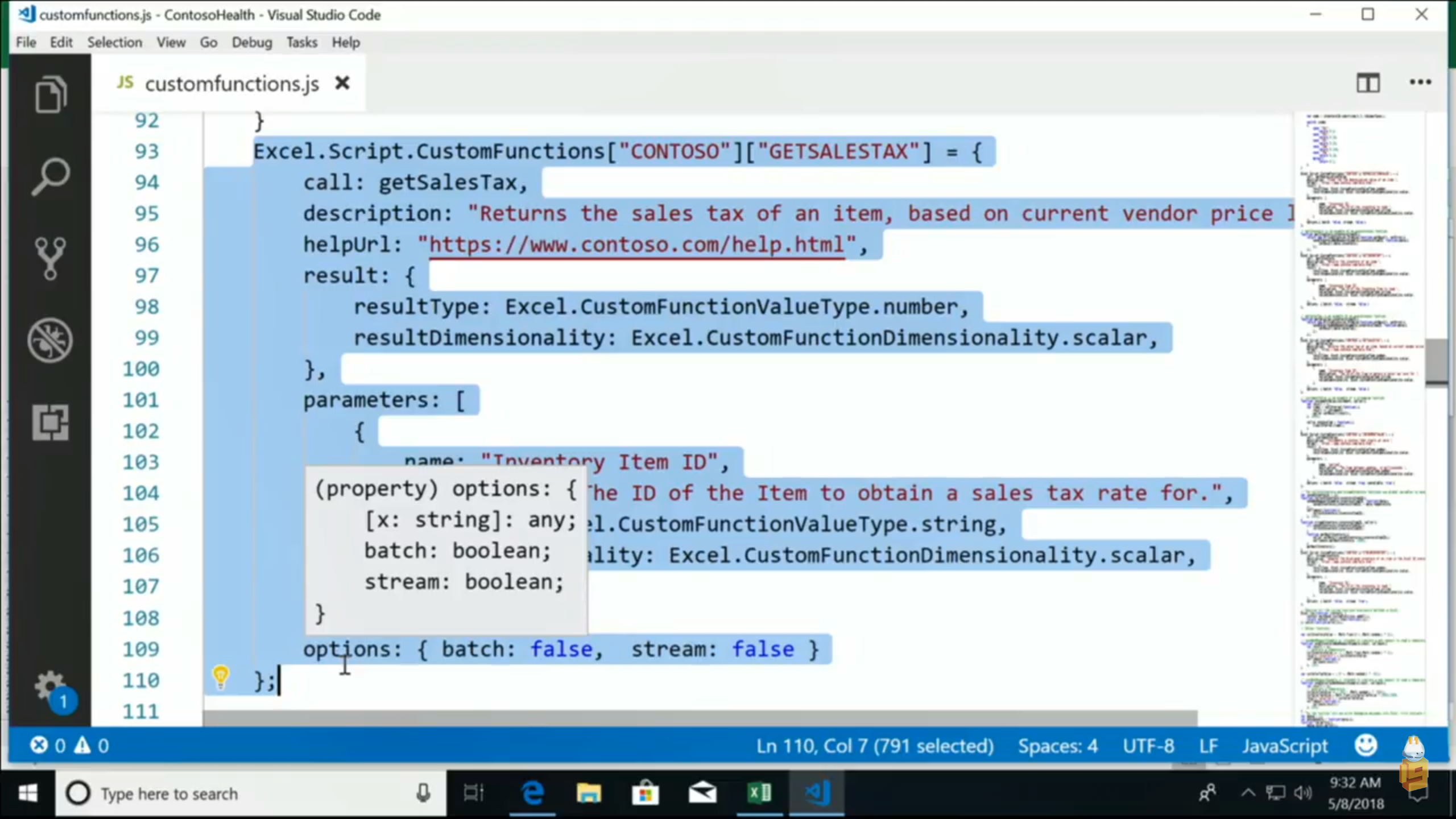
Task: Open File Explorer from taskbar
Action: click(x=589, y=793)
